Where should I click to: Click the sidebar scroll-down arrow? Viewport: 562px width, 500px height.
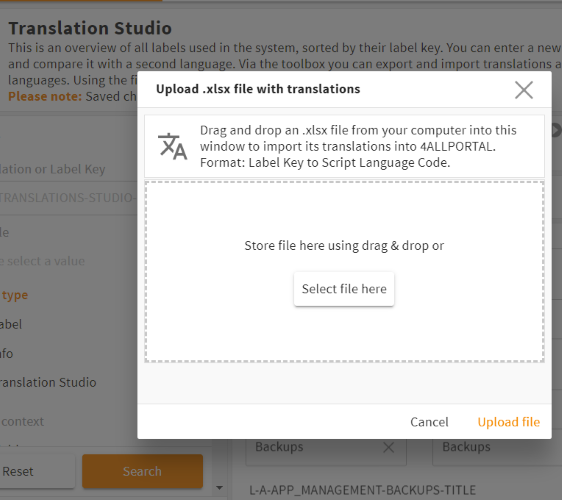point(219,488)
